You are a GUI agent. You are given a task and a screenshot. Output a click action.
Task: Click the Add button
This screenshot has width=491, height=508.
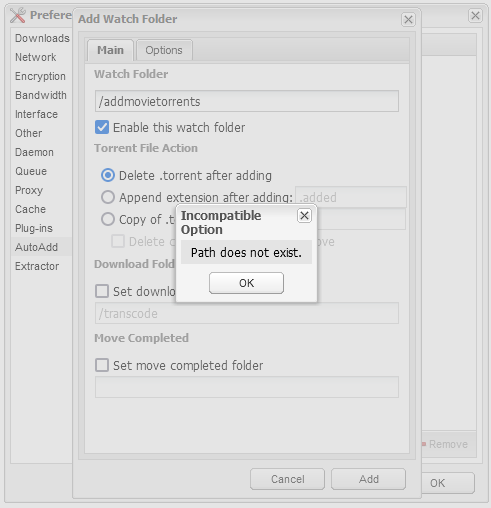(368, 479)
